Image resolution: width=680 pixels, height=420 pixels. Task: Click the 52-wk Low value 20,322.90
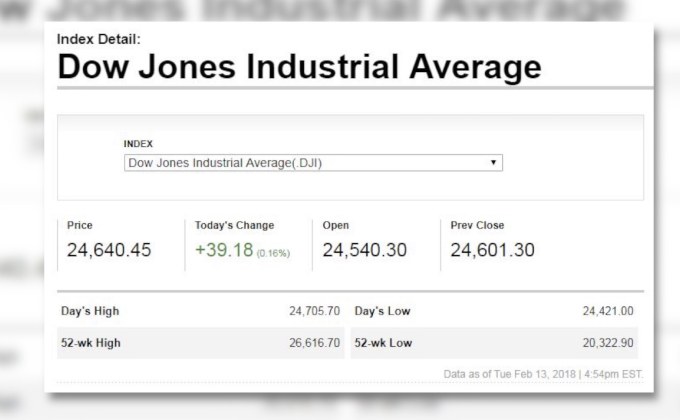click(x=608, y=342)
